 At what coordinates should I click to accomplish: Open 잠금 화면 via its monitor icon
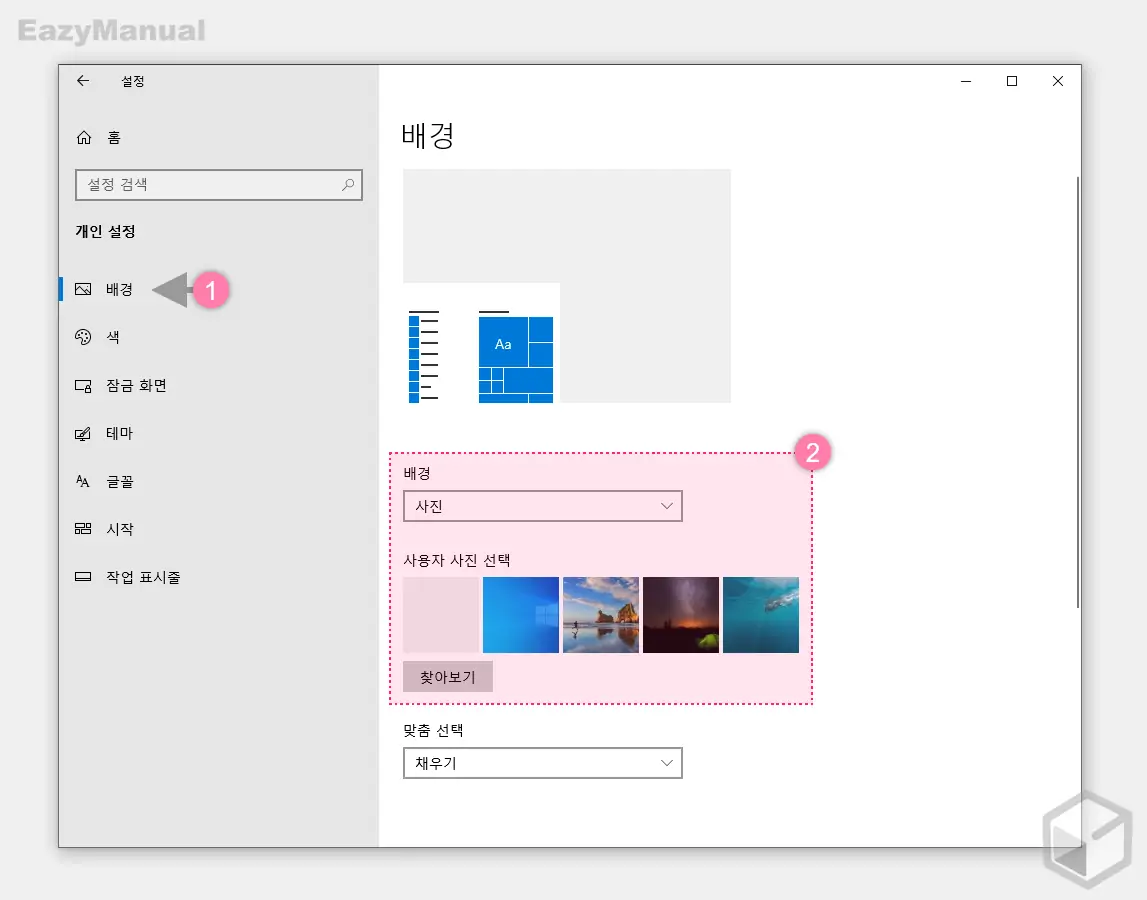click(84, 386)
